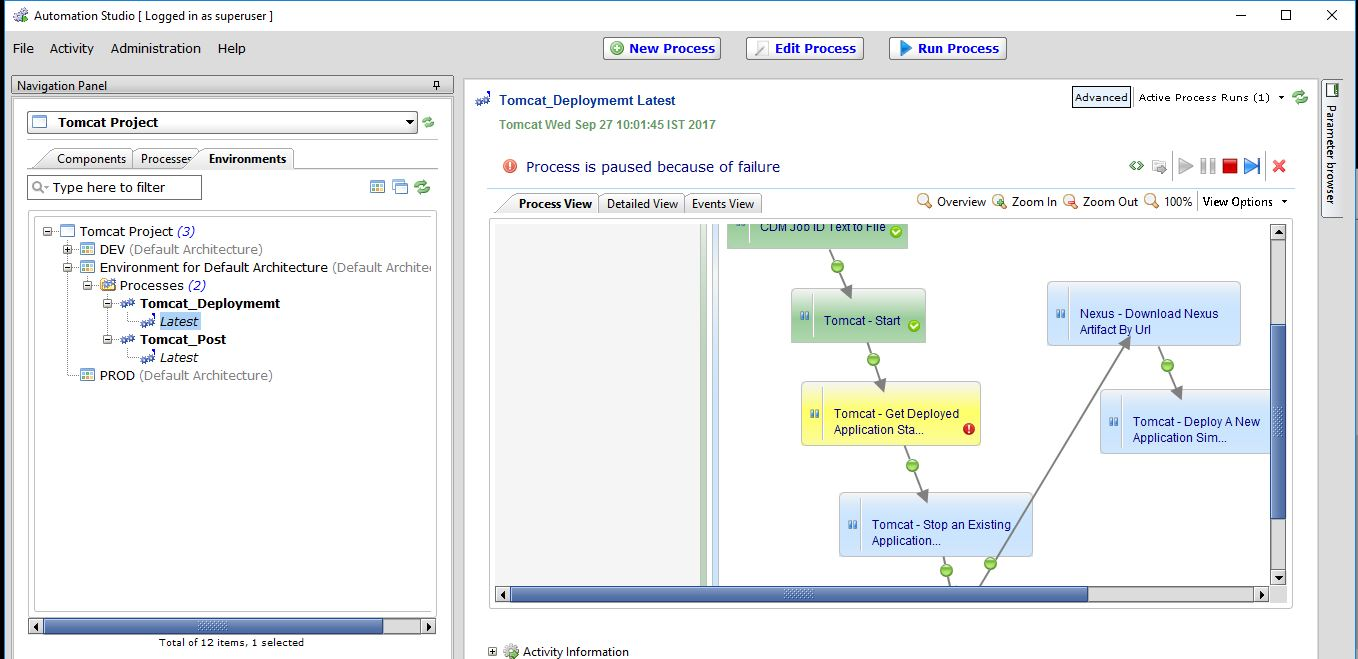
Task: Open the Help menu
Action: (231, 48)
